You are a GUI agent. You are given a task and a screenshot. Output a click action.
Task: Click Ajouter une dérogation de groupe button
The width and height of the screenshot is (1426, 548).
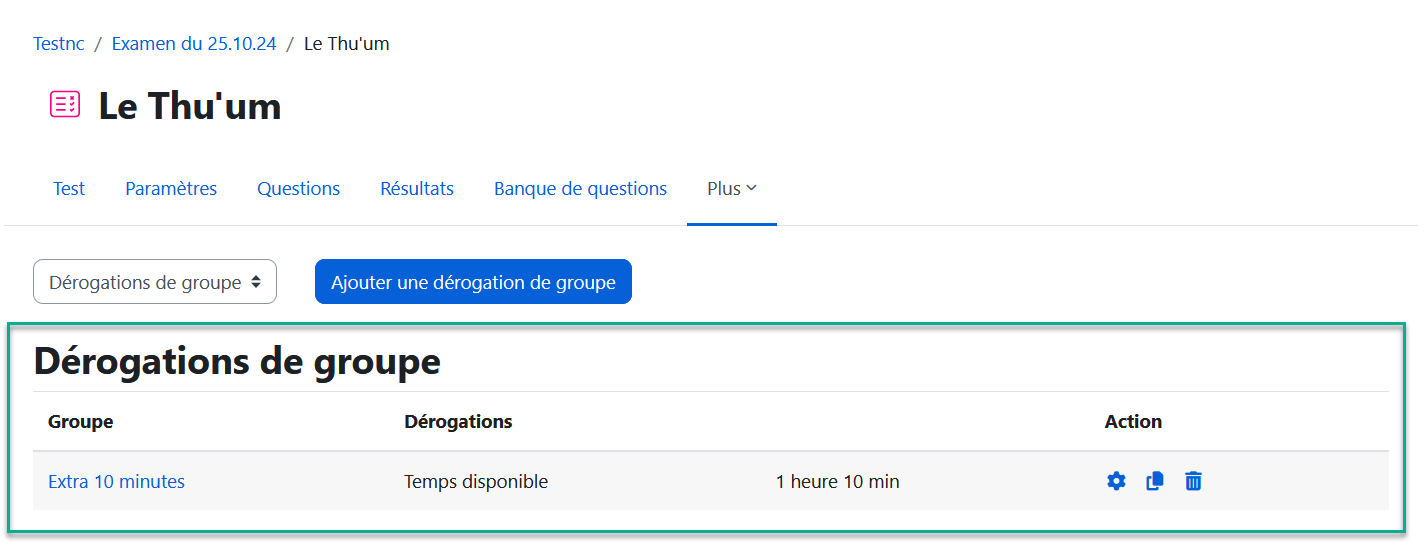coord(473,283)
